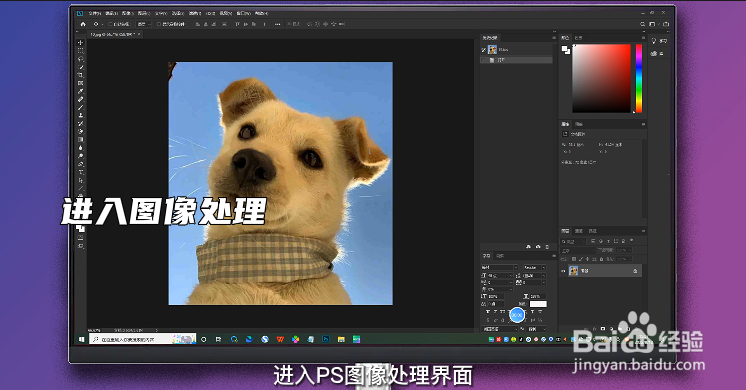This screenshot has height=390, width=746.
Task: Click the search icon at top right
Action: pos(642,24)
